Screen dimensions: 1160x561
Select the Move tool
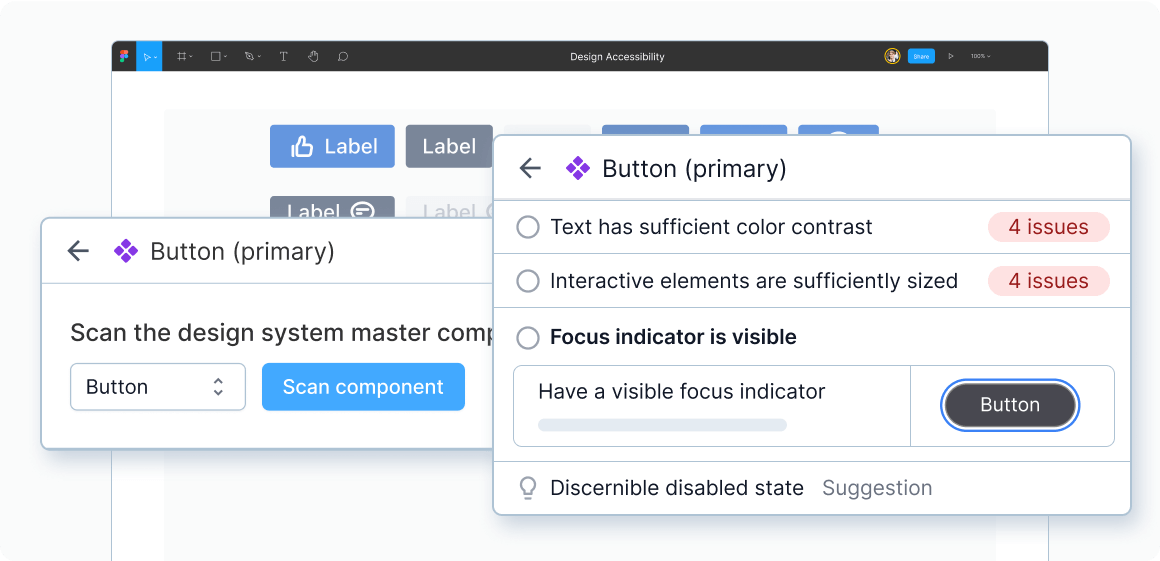(x=148, y=57)
